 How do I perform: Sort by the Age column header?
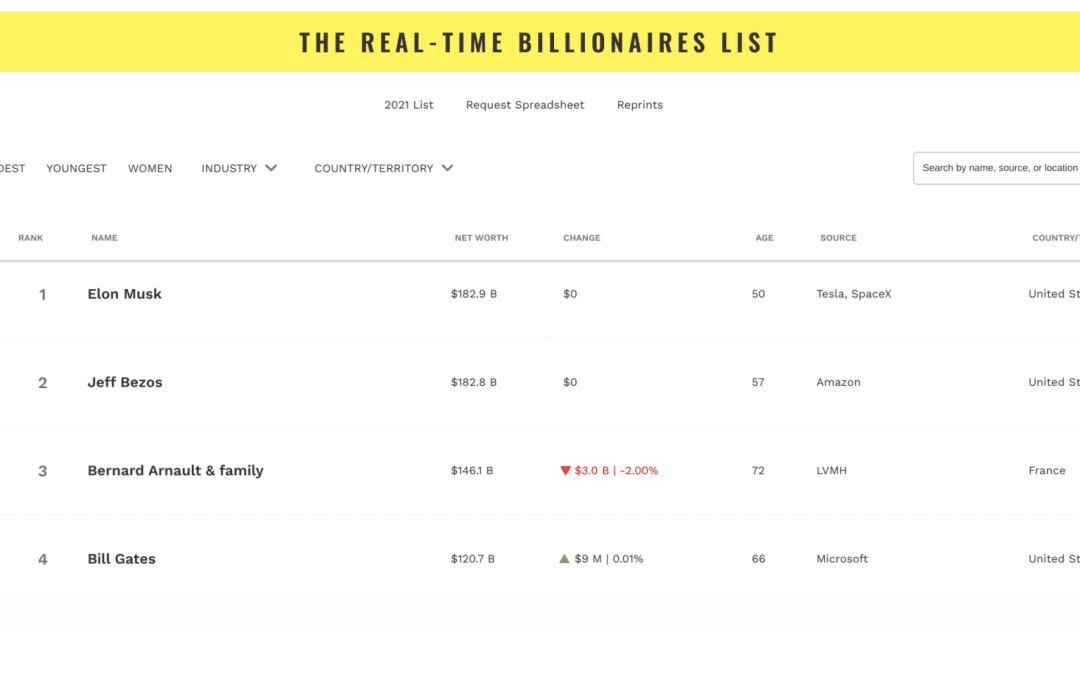coord(764,238)
